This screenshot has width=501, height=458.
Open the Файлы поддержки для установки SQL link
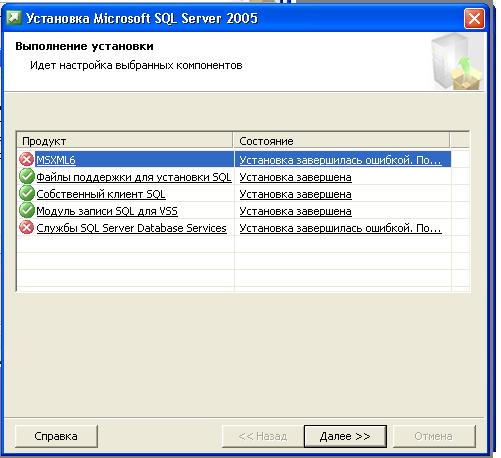[134, 177]
